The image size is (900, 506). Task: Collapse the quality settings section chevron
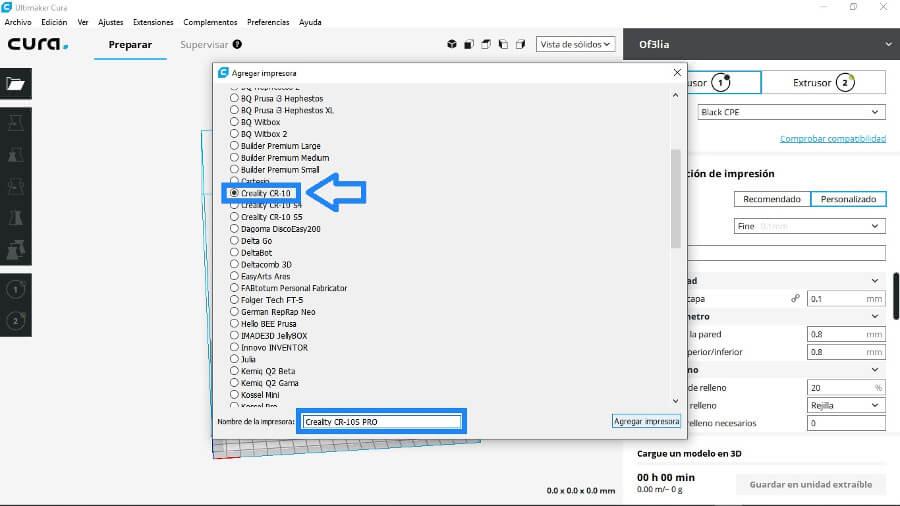(x=875, y=281)
